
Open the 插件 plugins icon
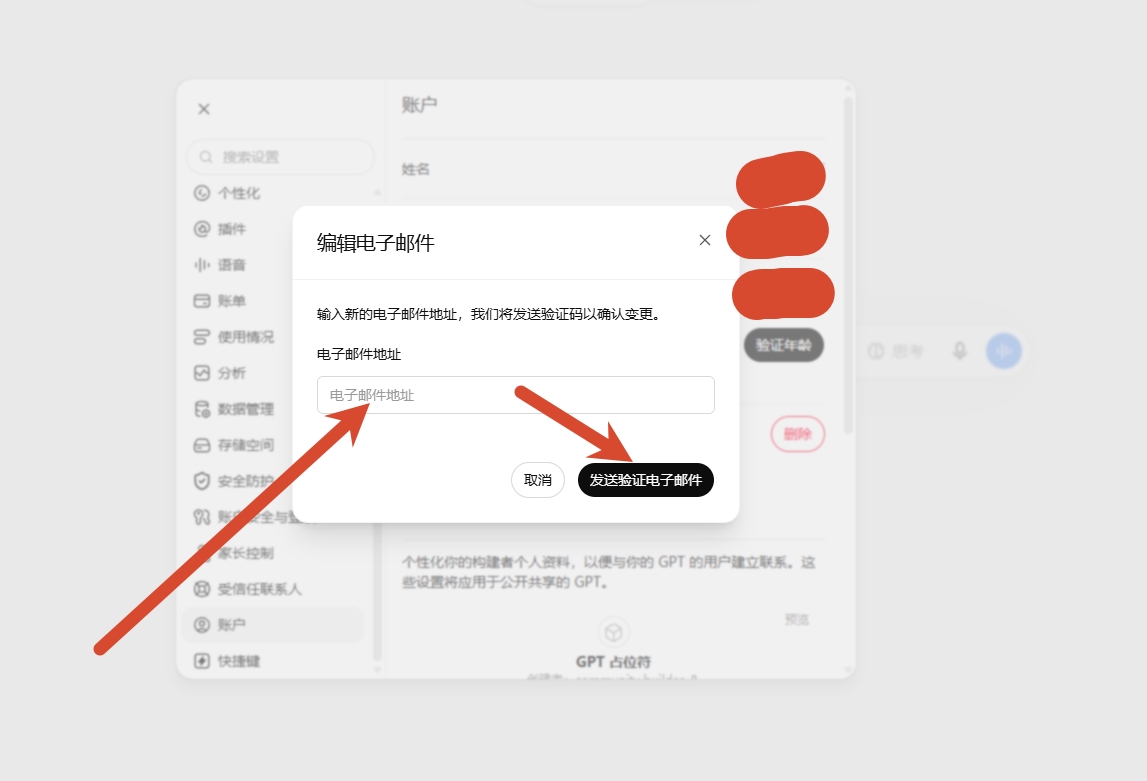pos(202,229)
